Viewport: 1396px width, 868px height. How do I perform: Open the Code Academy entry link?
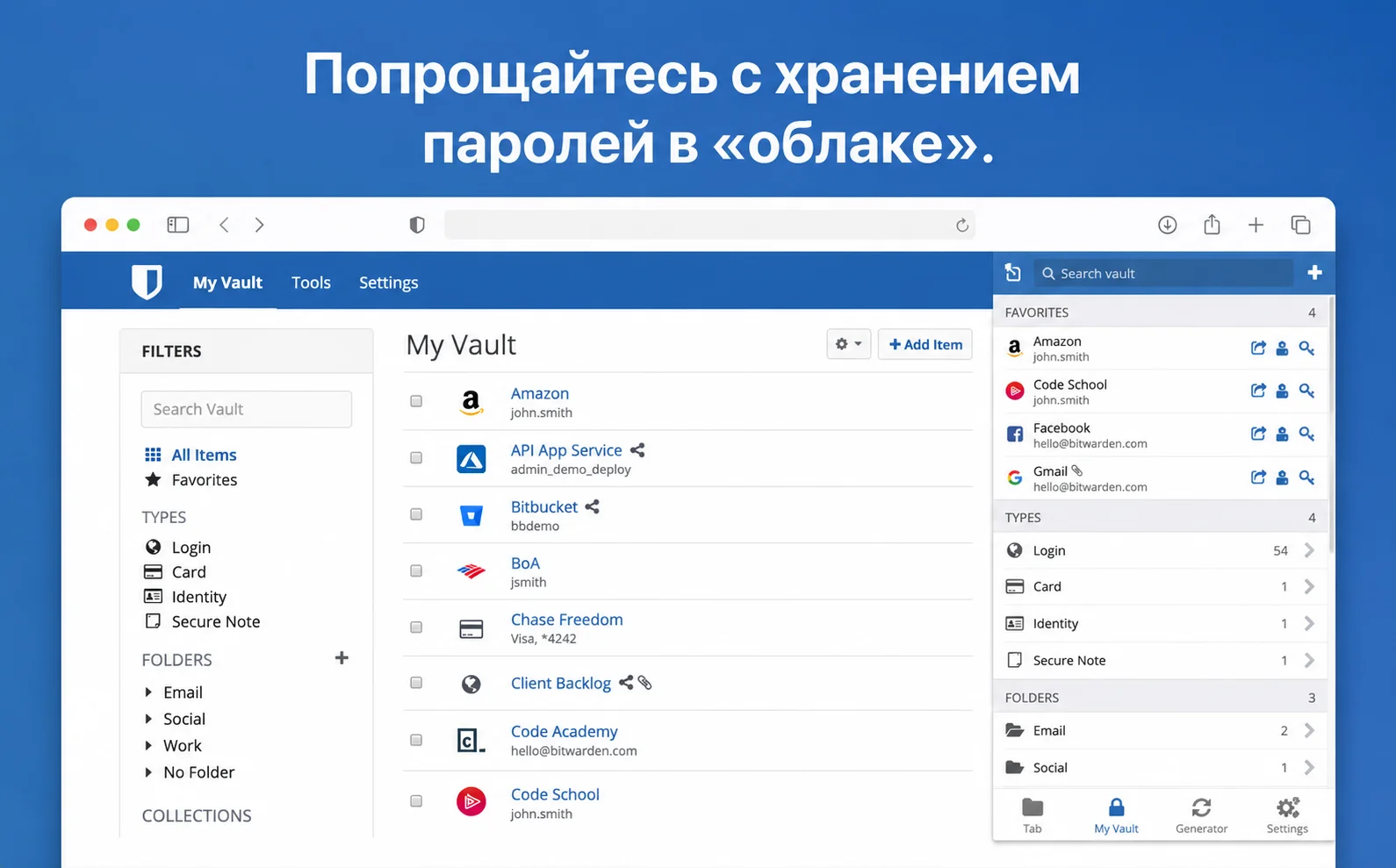point(565,731)
